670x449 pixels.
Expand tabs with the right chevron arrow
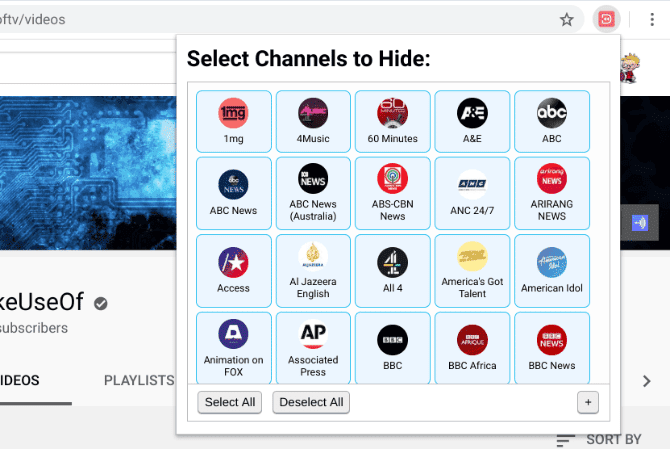[x=646, y=381]
